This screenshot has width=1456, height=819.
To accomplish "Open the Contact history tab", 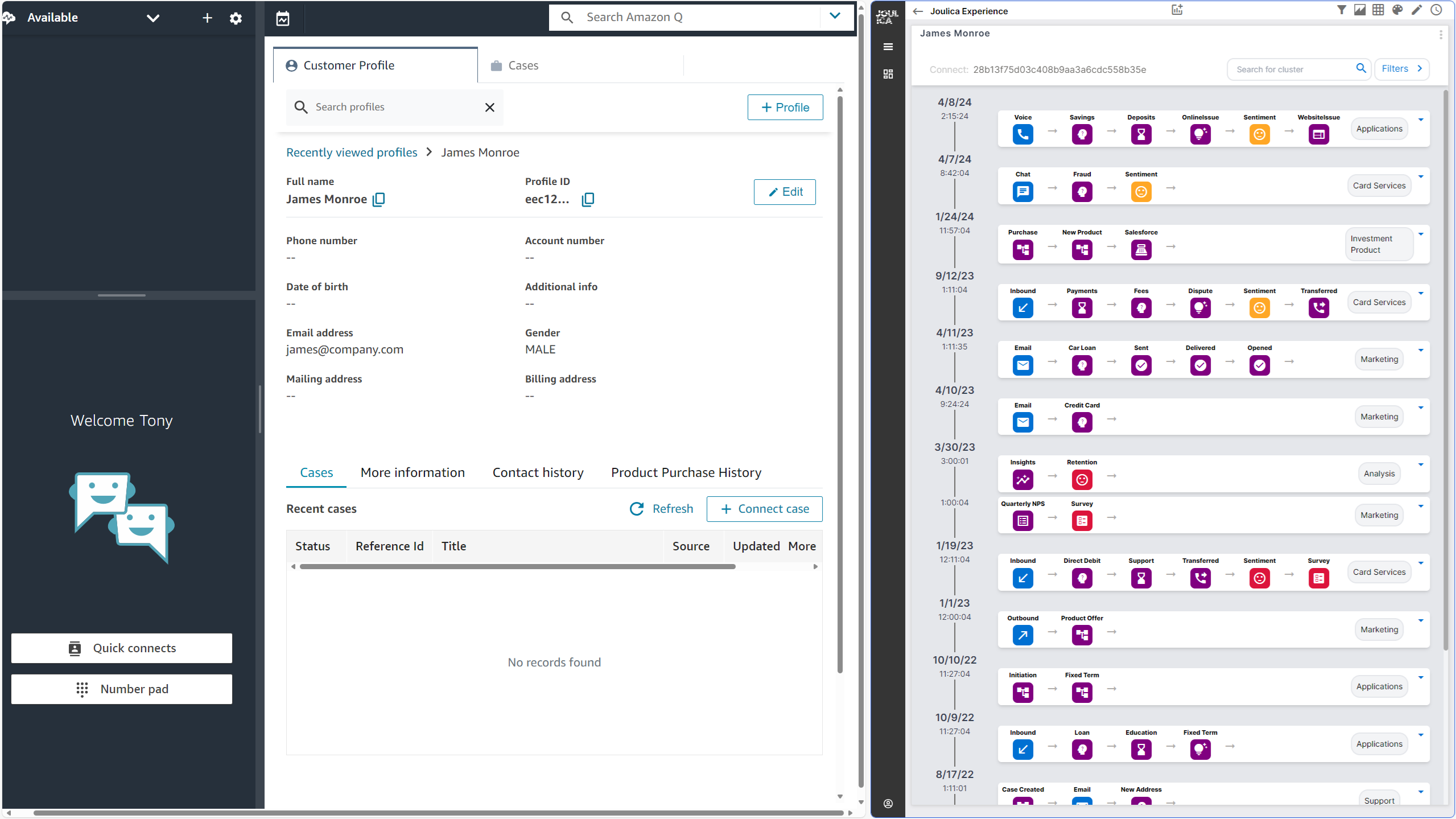I will click(537, 472).
